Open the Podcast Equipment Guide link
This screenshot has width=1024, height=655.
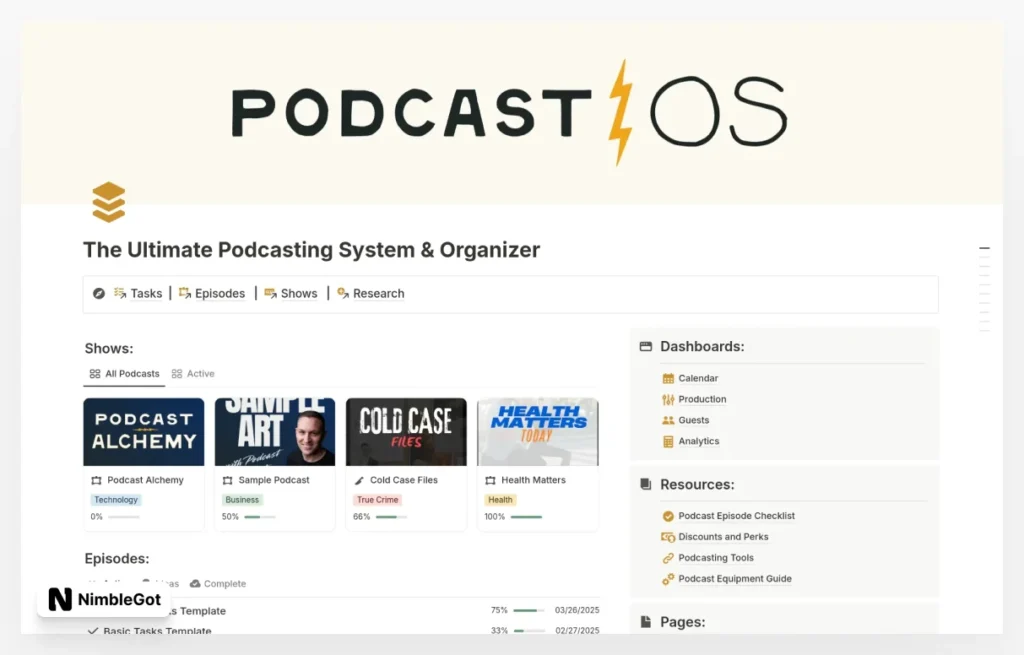[735, 579]
